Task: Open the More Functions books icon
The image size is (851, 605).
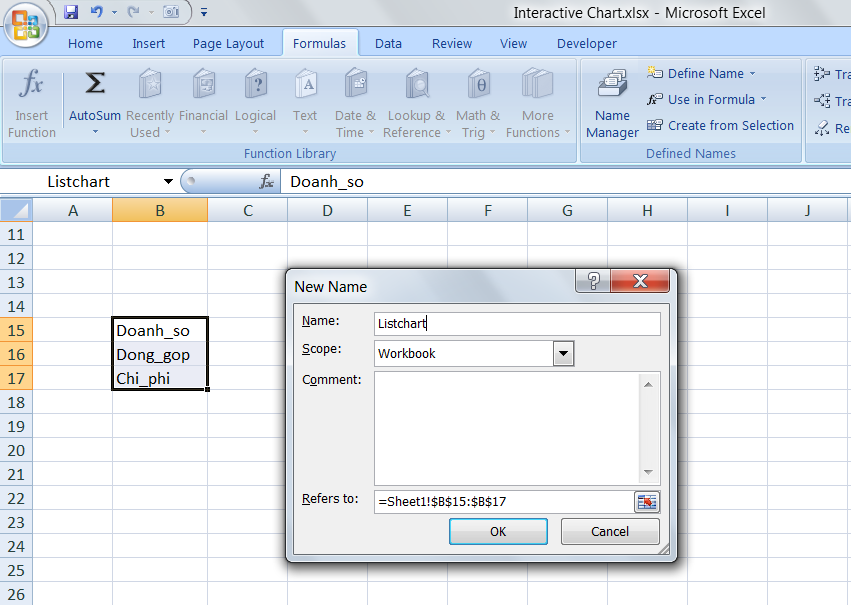Action: (x=537, y=84)
